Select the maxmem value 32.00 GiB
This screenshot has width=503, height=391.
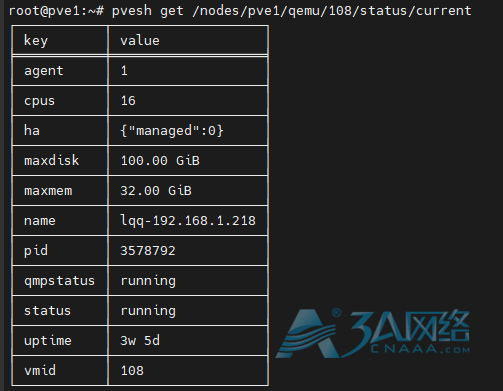[x=156, y=191]
